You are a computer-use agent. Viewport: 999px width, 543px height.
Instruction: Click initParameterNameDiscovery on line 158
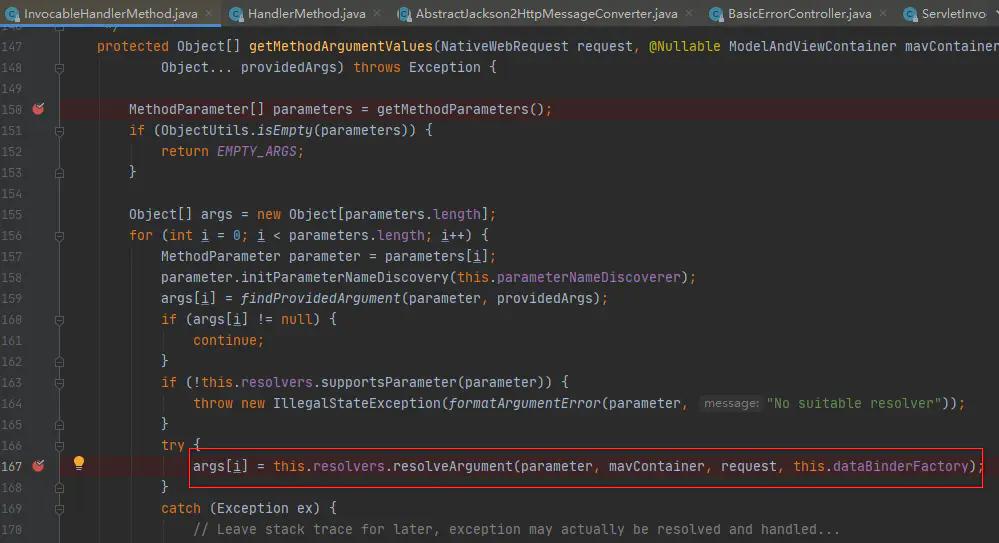point(345,278)
